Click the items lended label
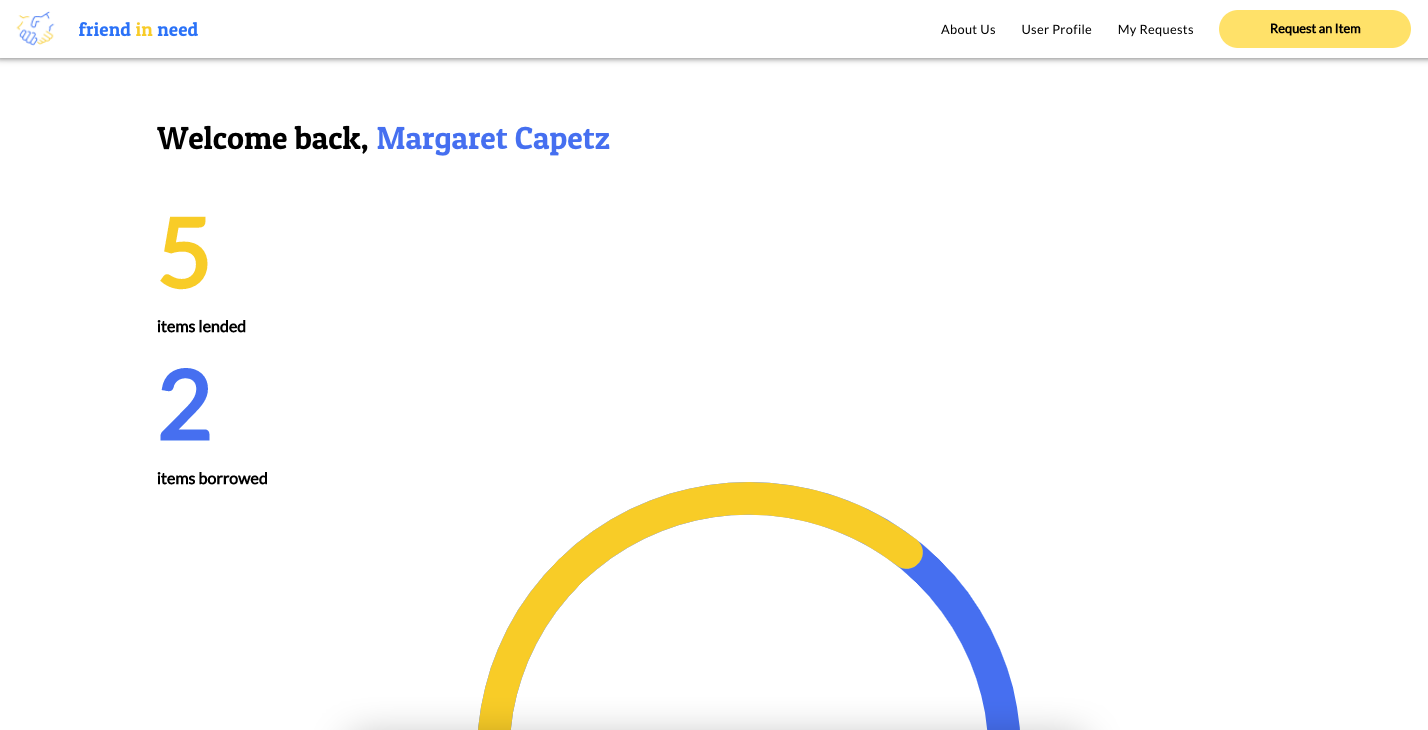The width and height of the screenshot is (1428, 730). (x=201, y=327)
